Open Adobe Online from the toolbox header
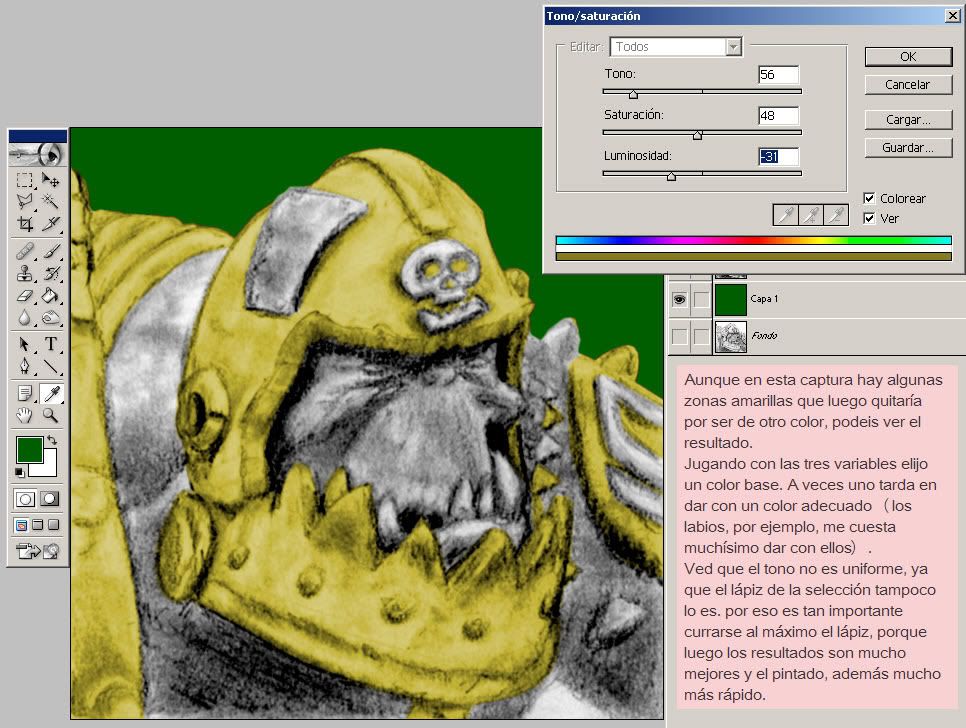966x728 pixels. [38, 154]
